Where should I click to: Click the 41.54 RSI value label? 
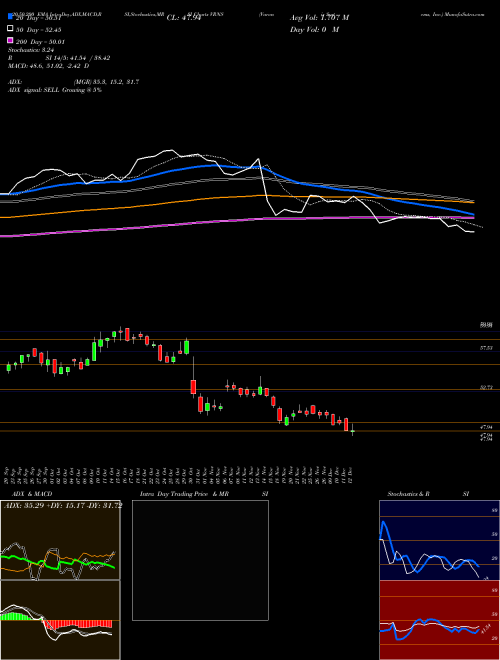(485, 628)
